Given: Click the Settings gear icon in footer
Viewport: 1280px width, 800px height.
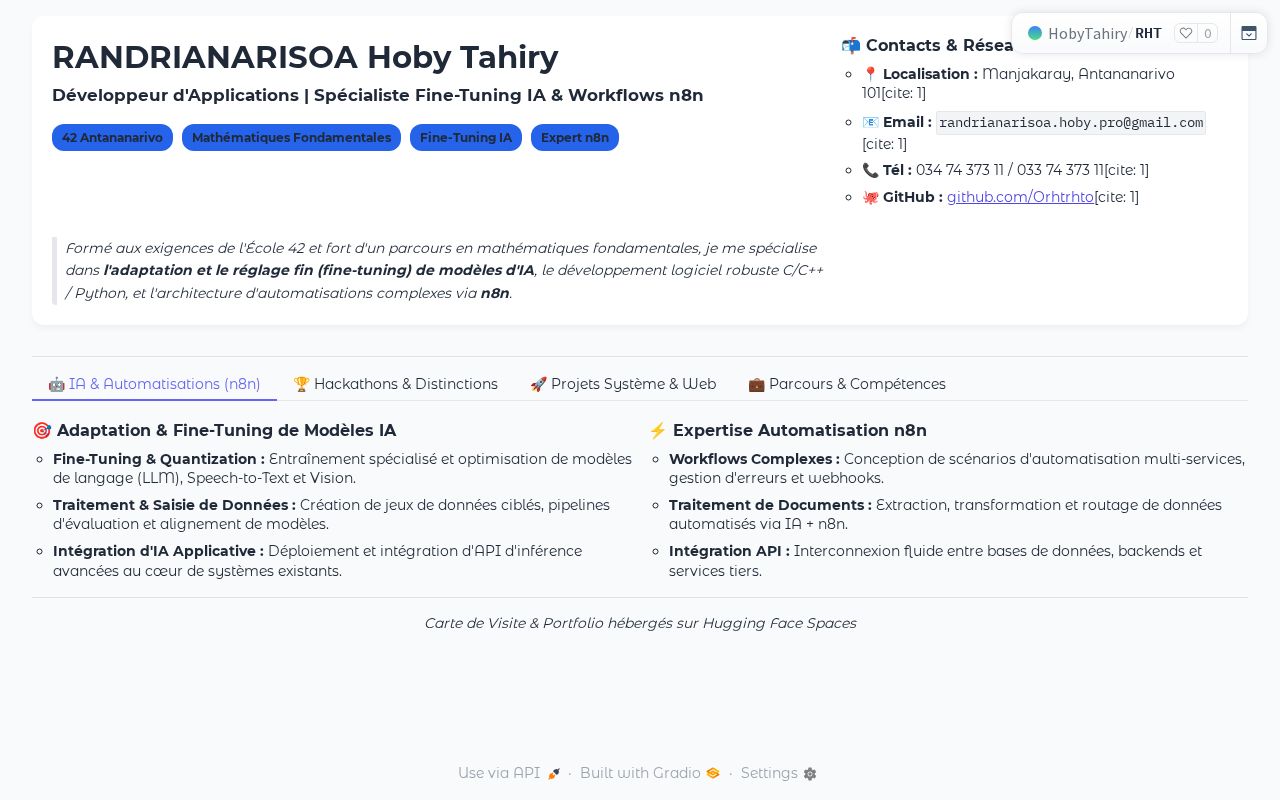Looking at the screenshot, I should click(x=810, y=773).
